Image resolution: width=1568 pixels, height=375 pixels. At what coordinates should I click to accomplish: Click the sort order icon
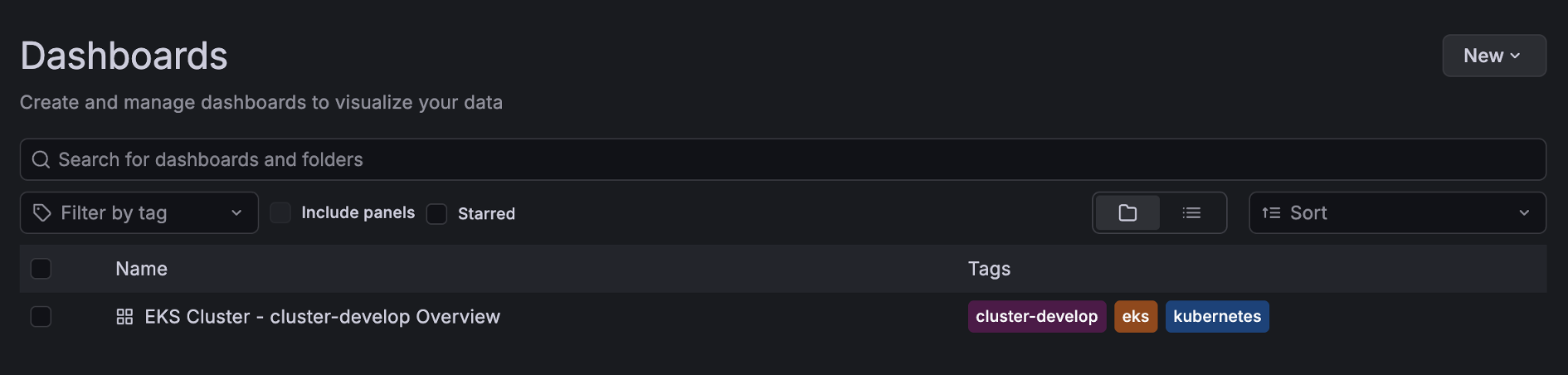(1271, 213)
